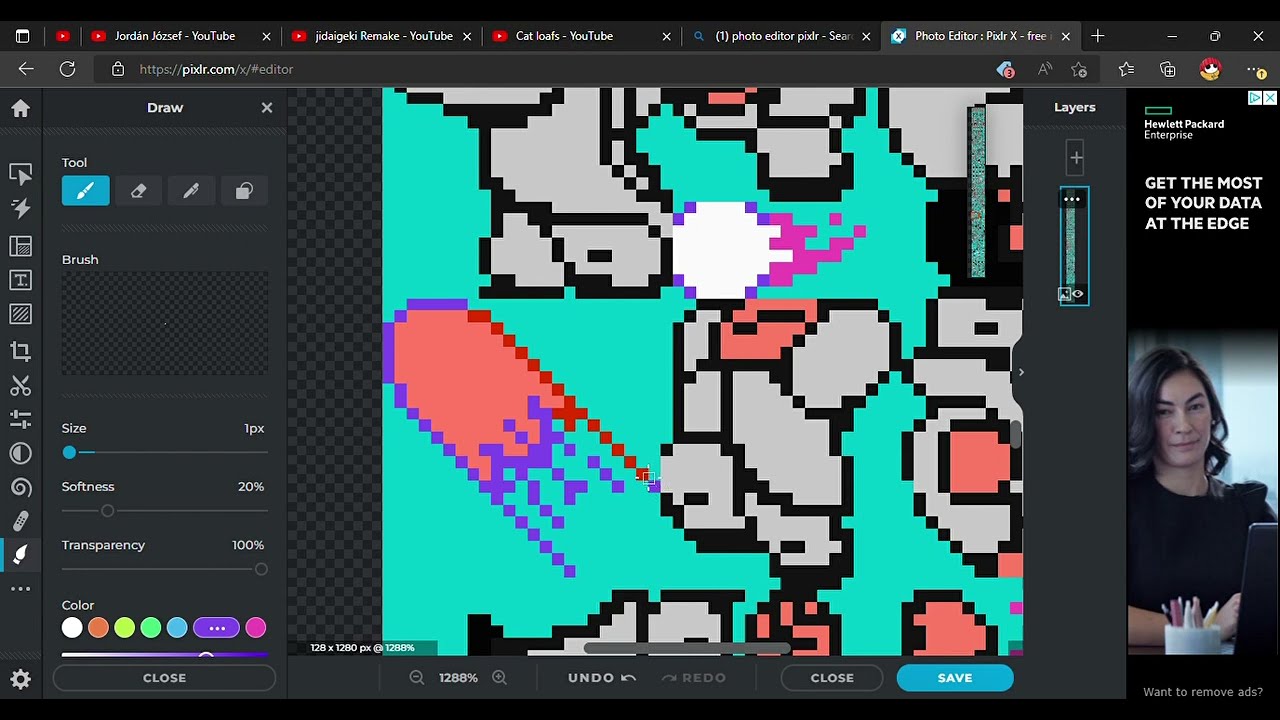Click the vertical canvas scrollbar
1280x720 pixels.
click(1016, 434)
